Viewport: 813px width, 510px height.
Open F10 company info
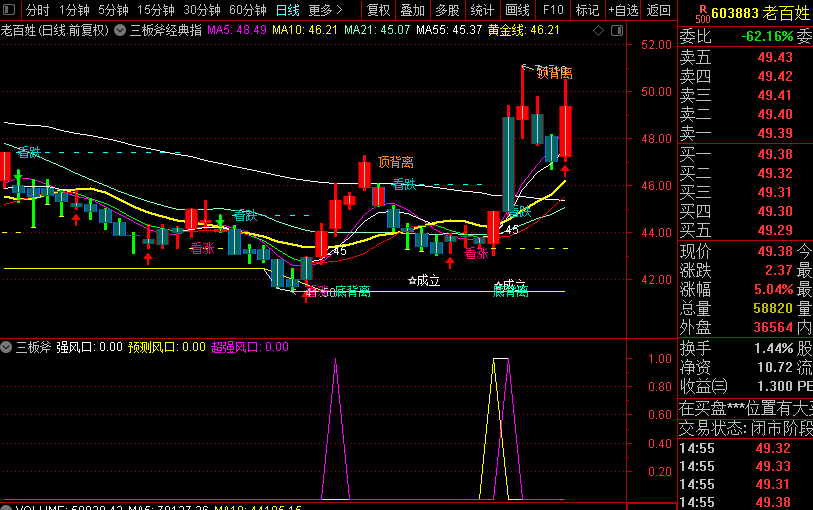(x=552, y=10)
